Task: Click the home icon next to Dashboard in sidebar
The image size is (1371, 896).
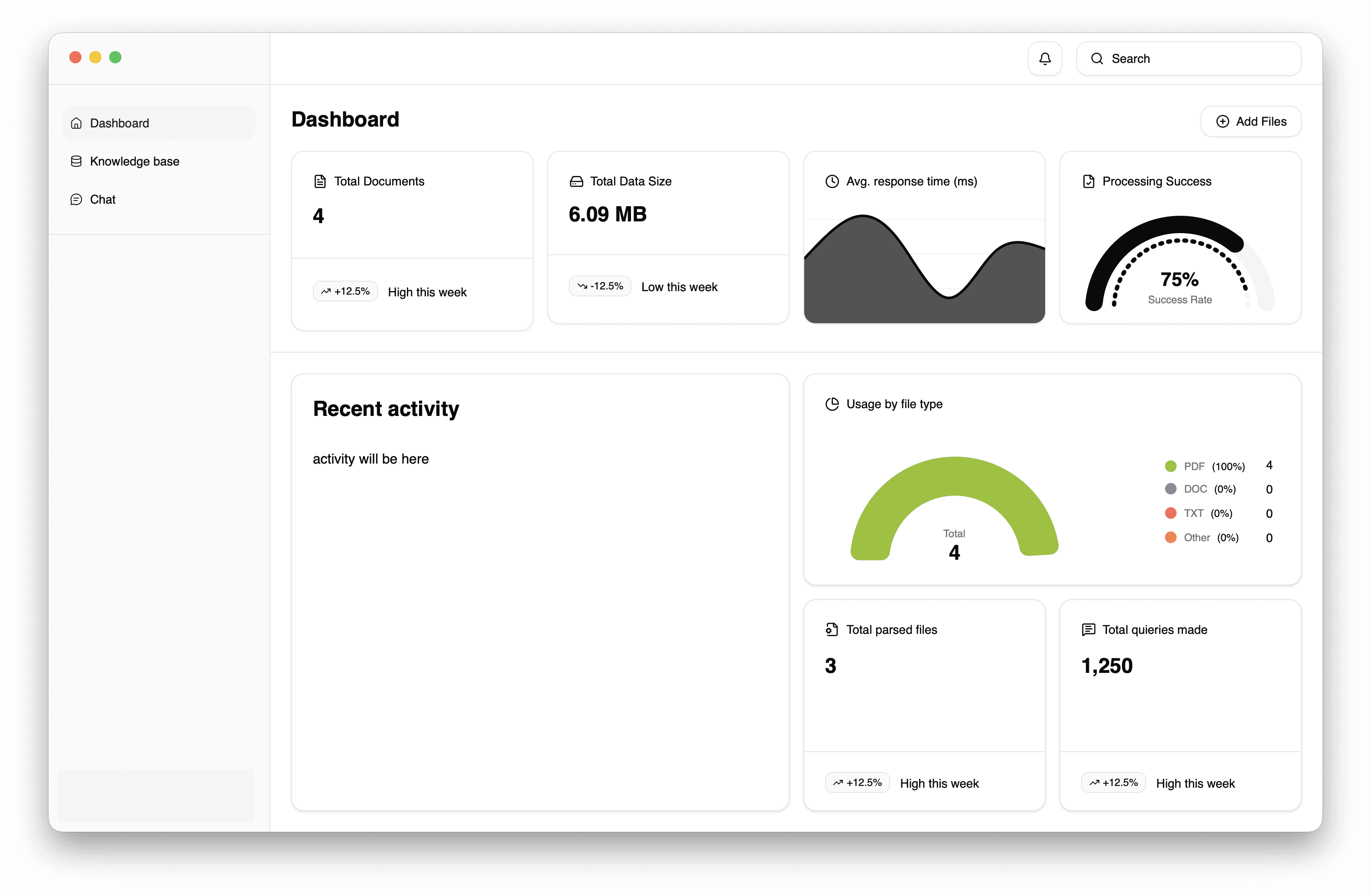Action: pyautogui.click(x=77, y=123)
